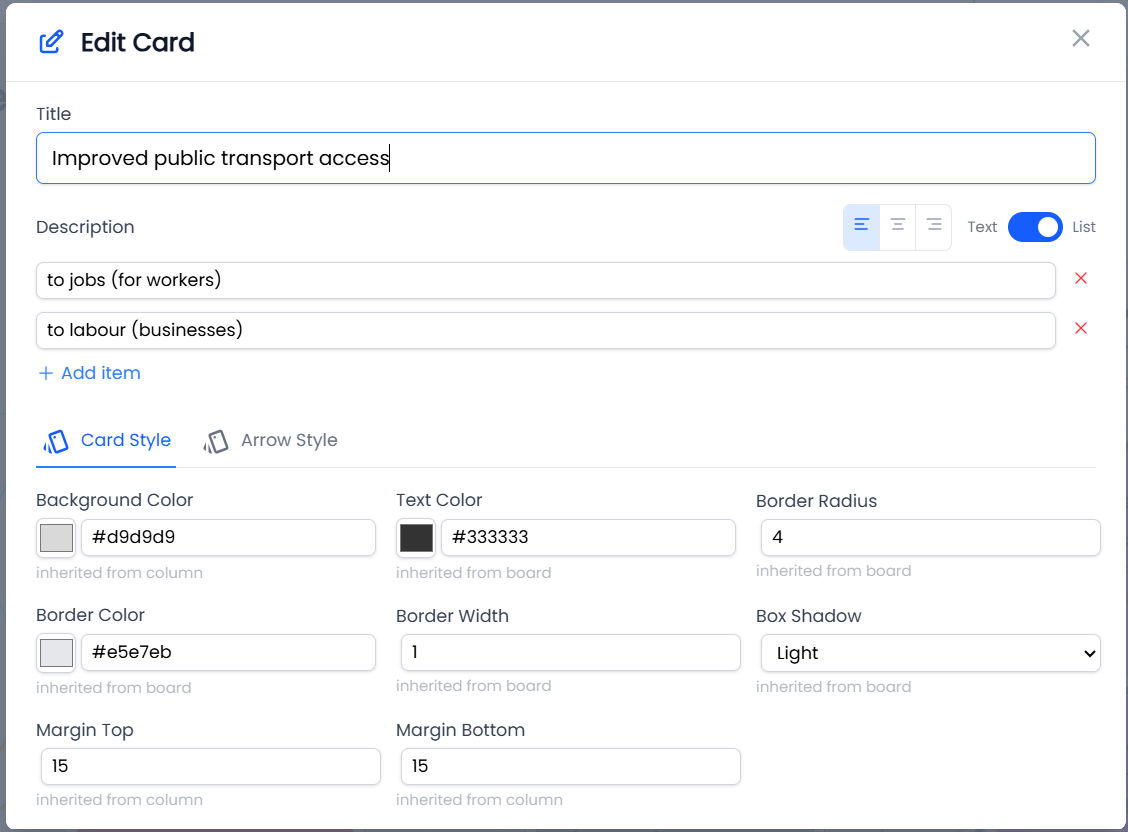This screenshot has width=1128, height=832.
Task: Focus the Border Width input
Action: pos(570,652)
